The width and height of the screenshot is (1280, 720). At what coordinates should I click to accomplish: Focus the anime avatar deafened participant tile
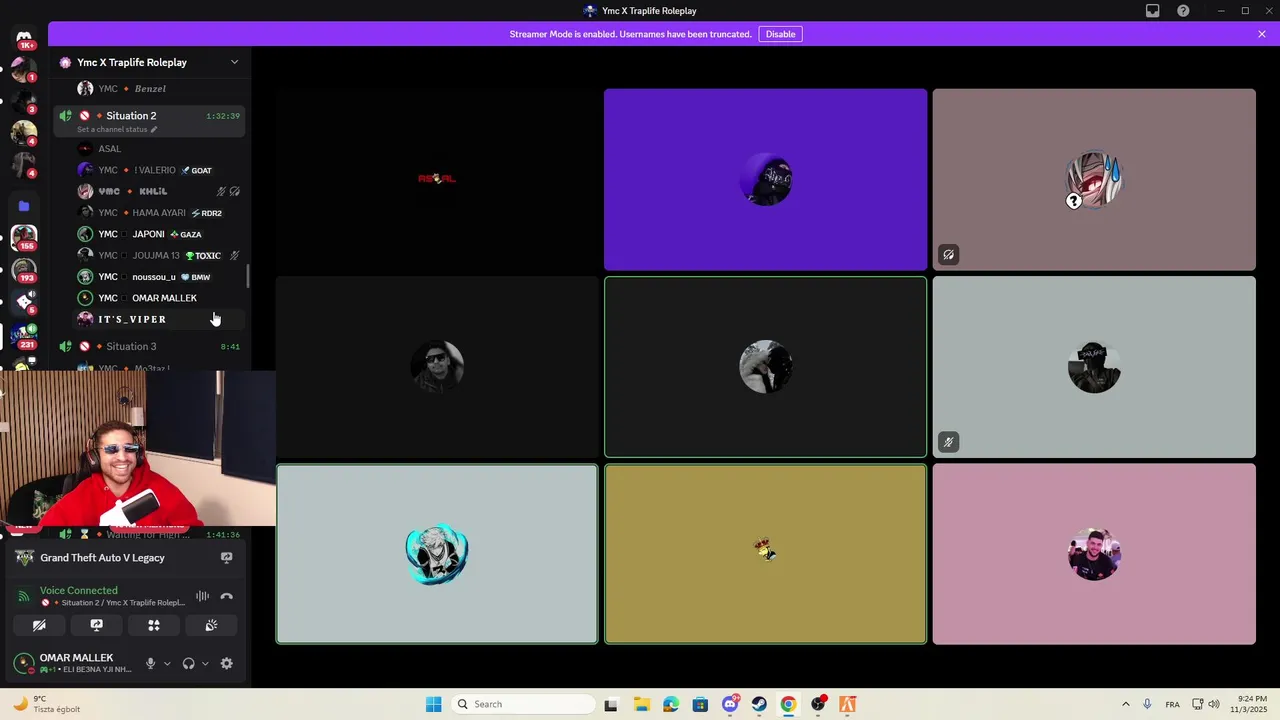1094,179
